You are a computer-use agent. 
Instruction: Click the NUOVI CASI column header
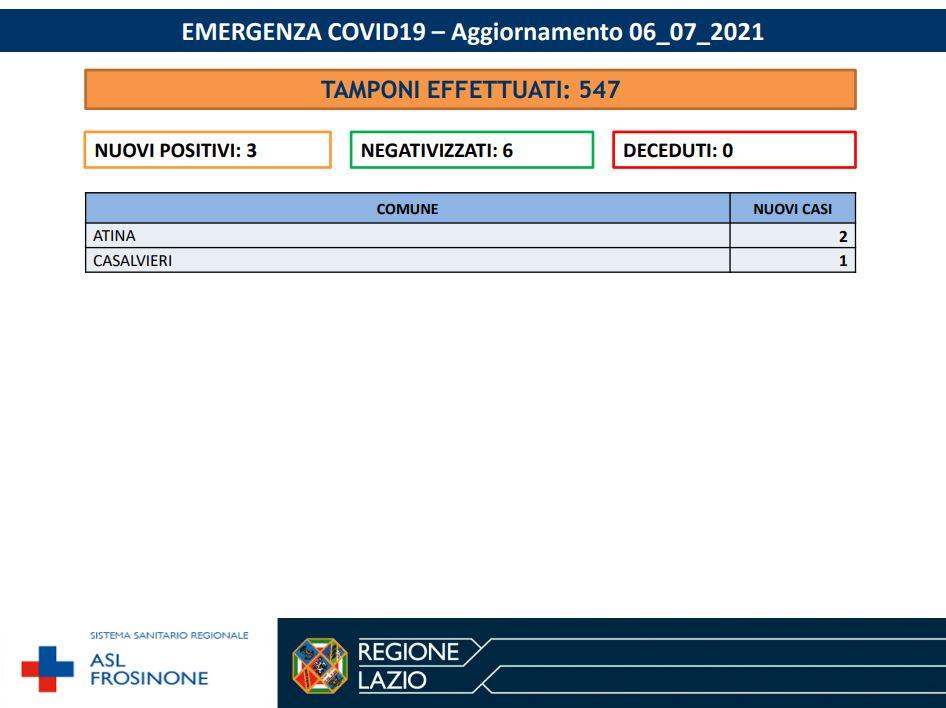tap(792, 209)
